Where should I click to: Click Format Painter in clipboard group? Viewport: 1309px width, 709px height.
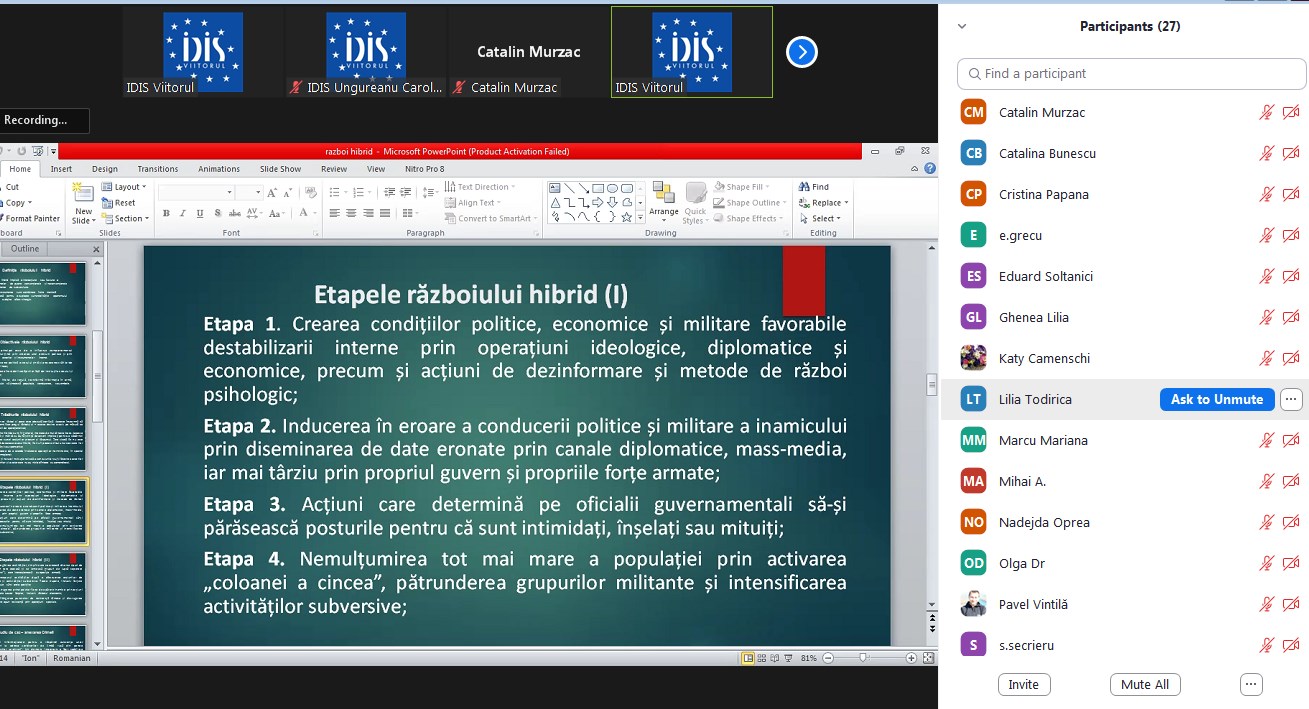pos(31,218)
